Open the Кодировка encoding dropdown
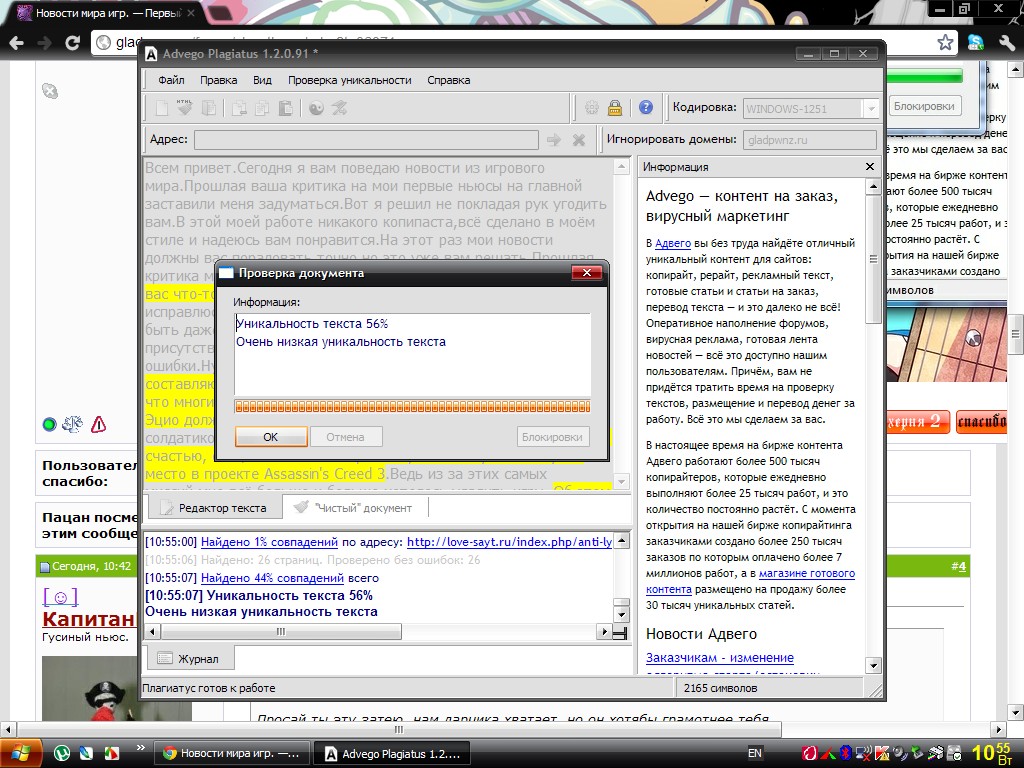 (870, 108)
